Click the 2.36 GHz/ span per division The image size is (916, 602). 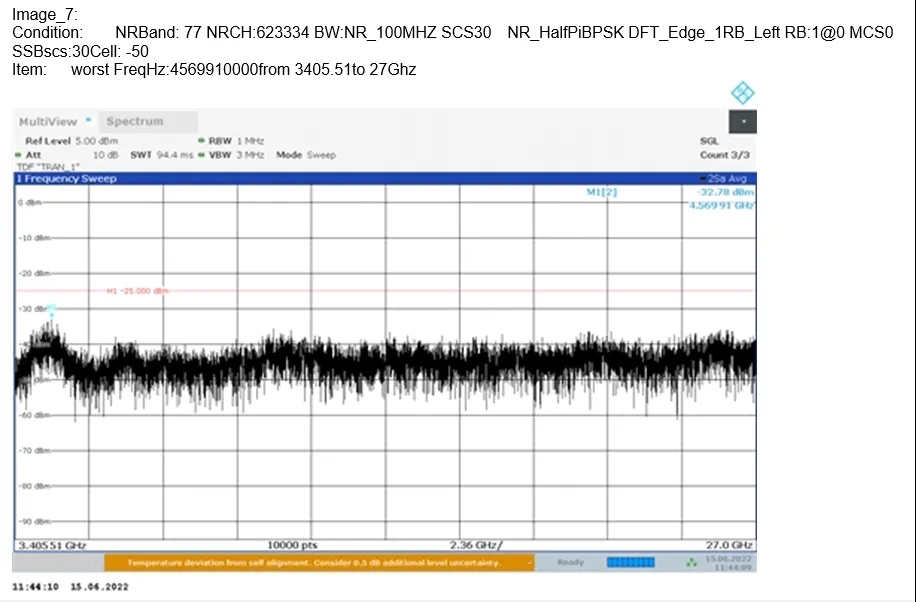[x=476, y=545]
